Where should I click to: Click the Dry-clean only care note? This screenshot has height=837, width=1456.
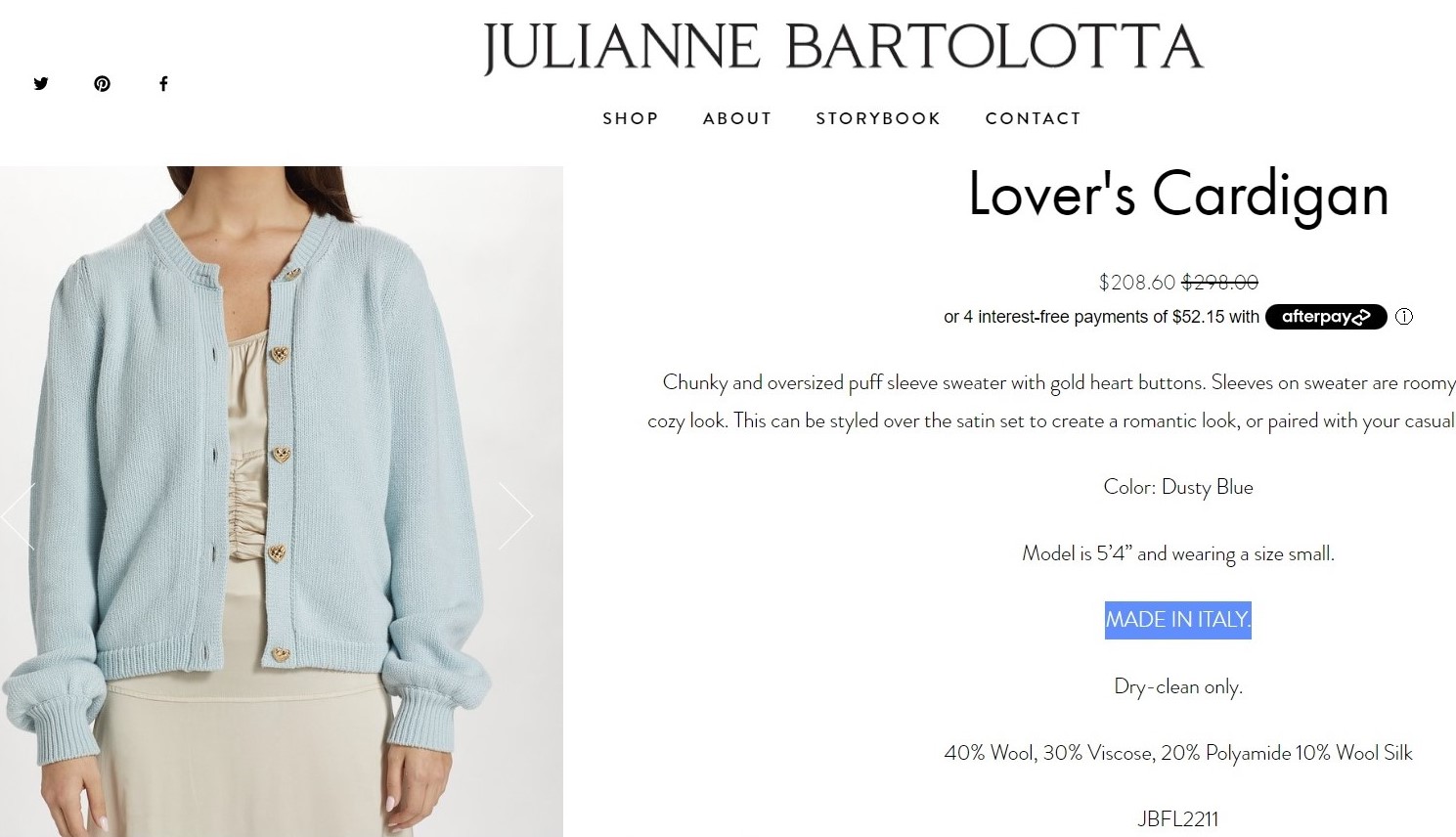pyautogui.click(x=1178, y=686)
